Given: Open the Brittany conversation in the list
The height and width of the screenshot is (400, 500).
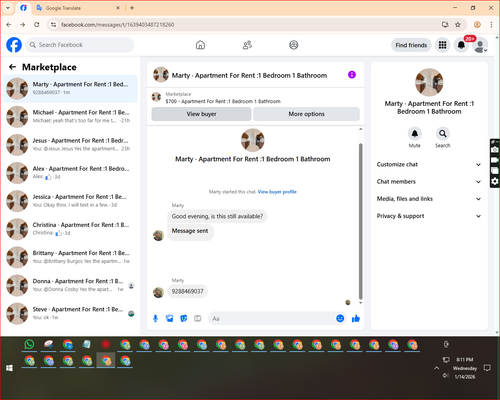Looking at the screenshot, I should (x=70, y=257).
